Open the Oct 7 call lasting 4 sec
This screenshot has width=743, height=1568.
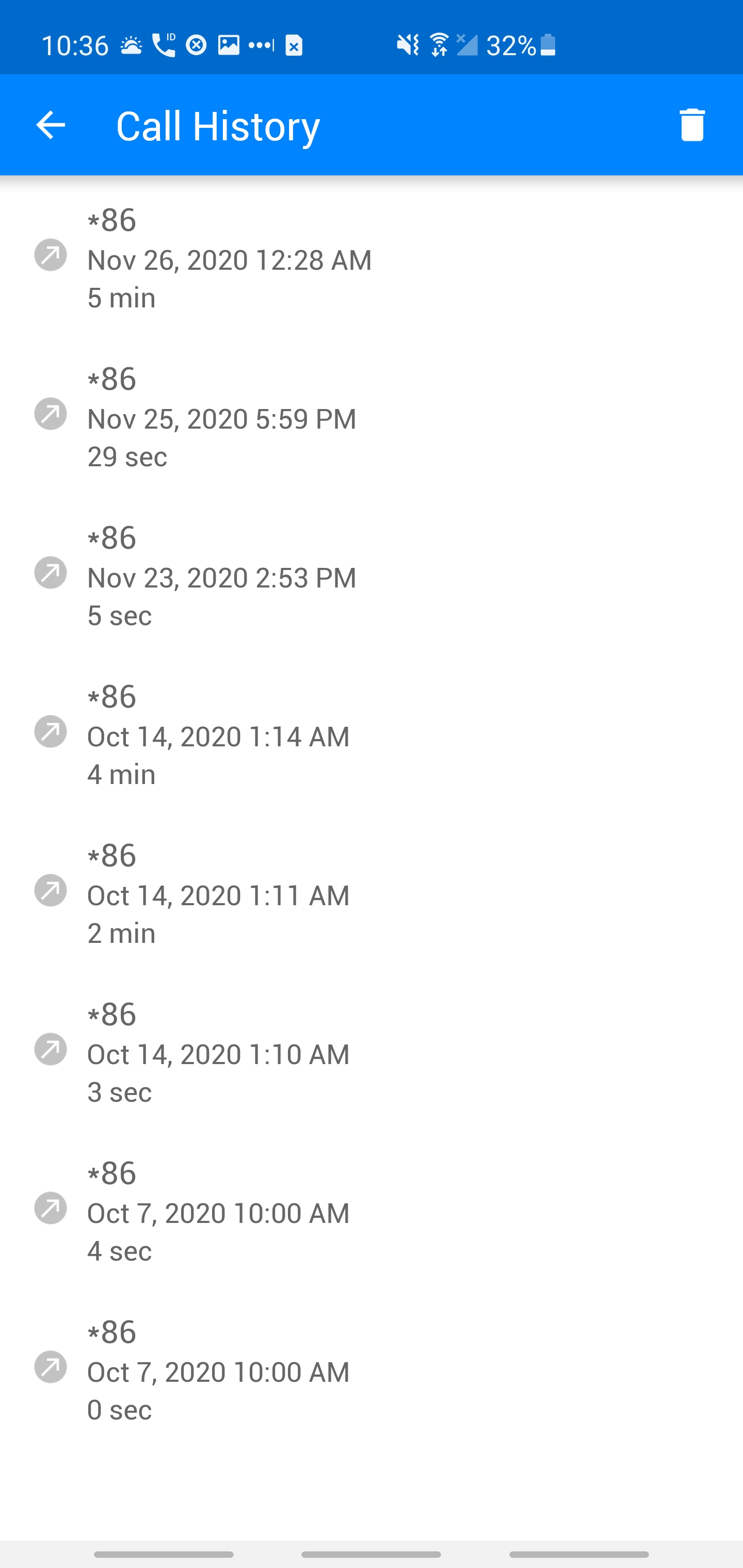[x=218, y=1213]
